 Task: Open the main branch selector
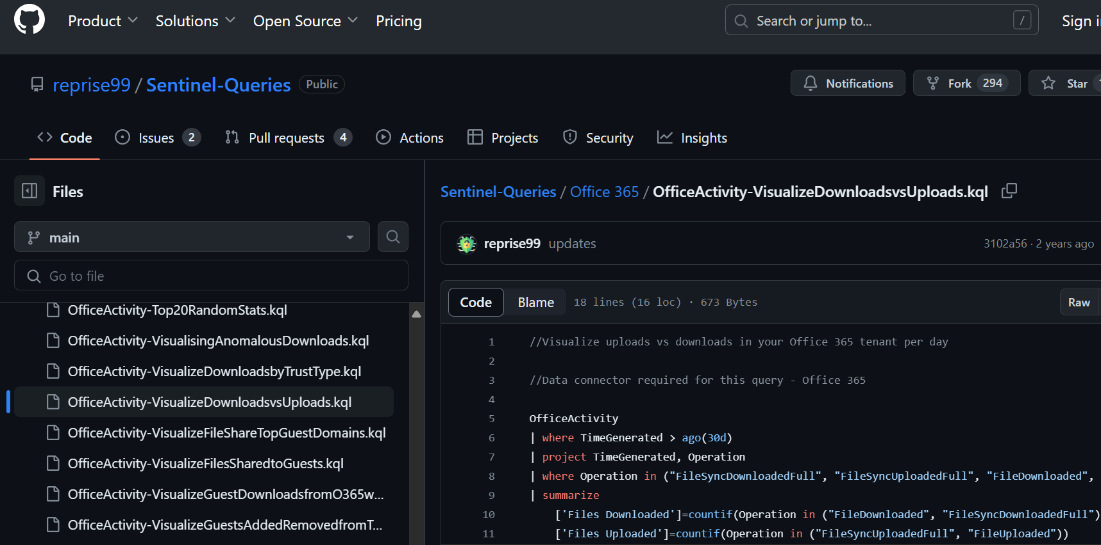(x=192, y=237)
